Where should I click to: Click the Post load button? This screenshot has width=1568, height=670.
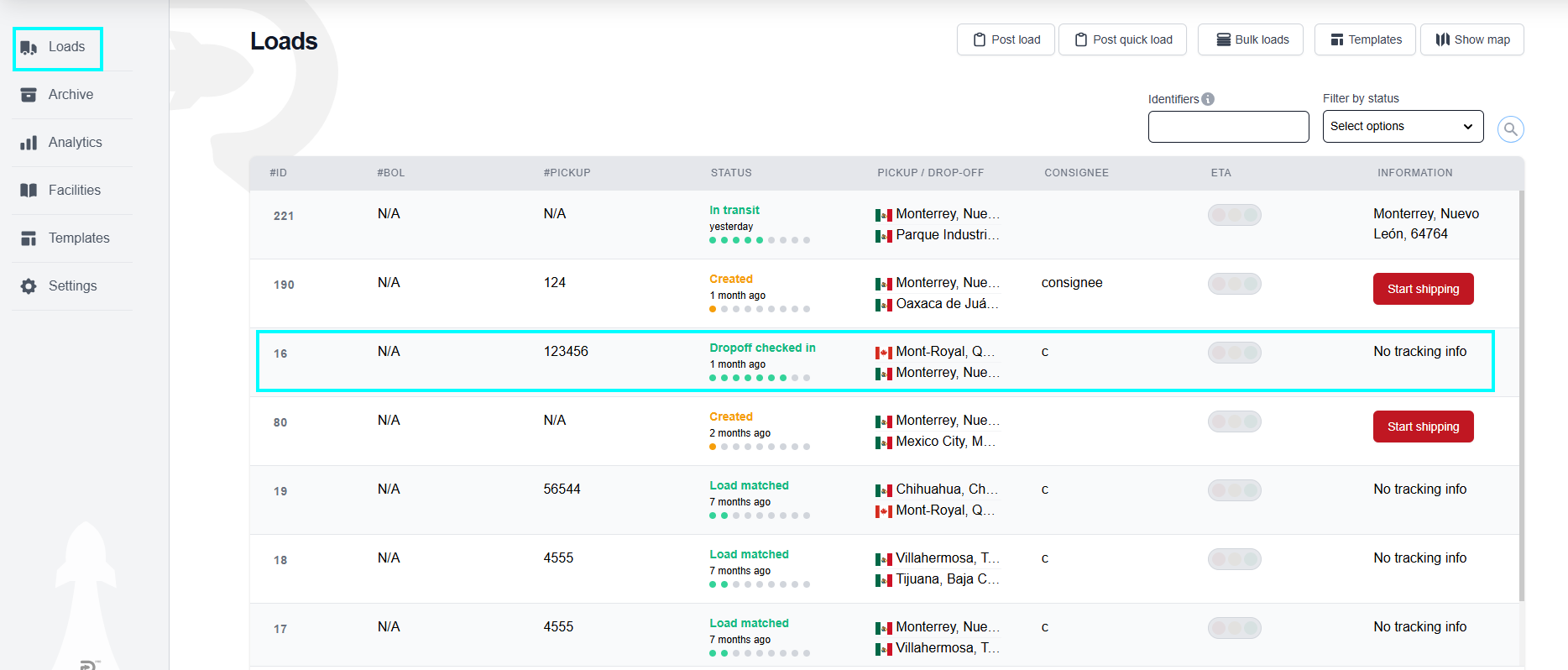(1006, 39)
